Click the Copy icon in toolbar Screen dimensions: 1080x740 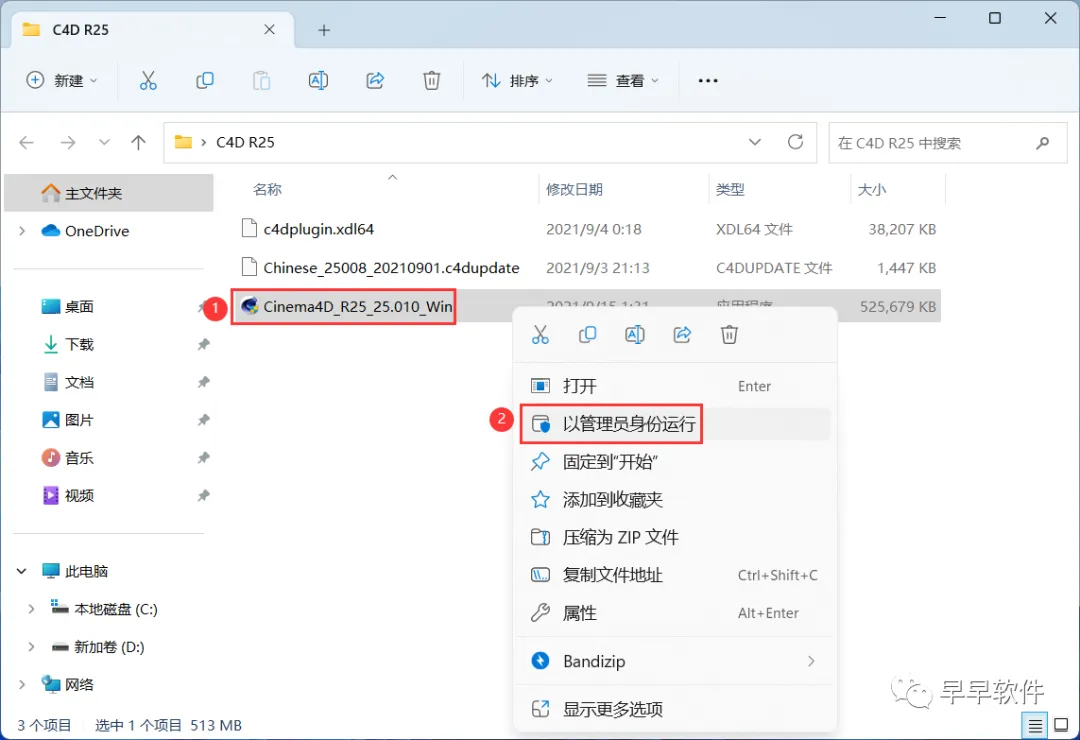pyautogui.click(x=205, y=81)
